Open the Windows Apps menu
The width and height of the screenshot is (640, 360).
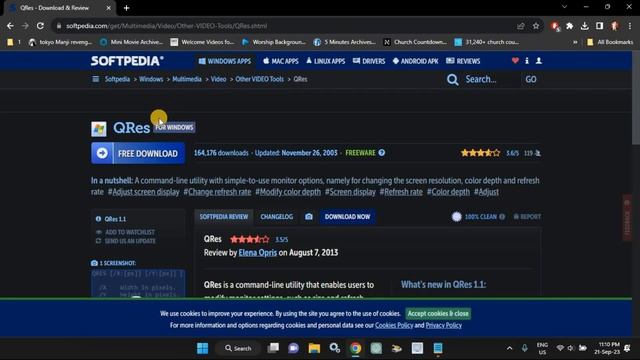pos(225,61)
